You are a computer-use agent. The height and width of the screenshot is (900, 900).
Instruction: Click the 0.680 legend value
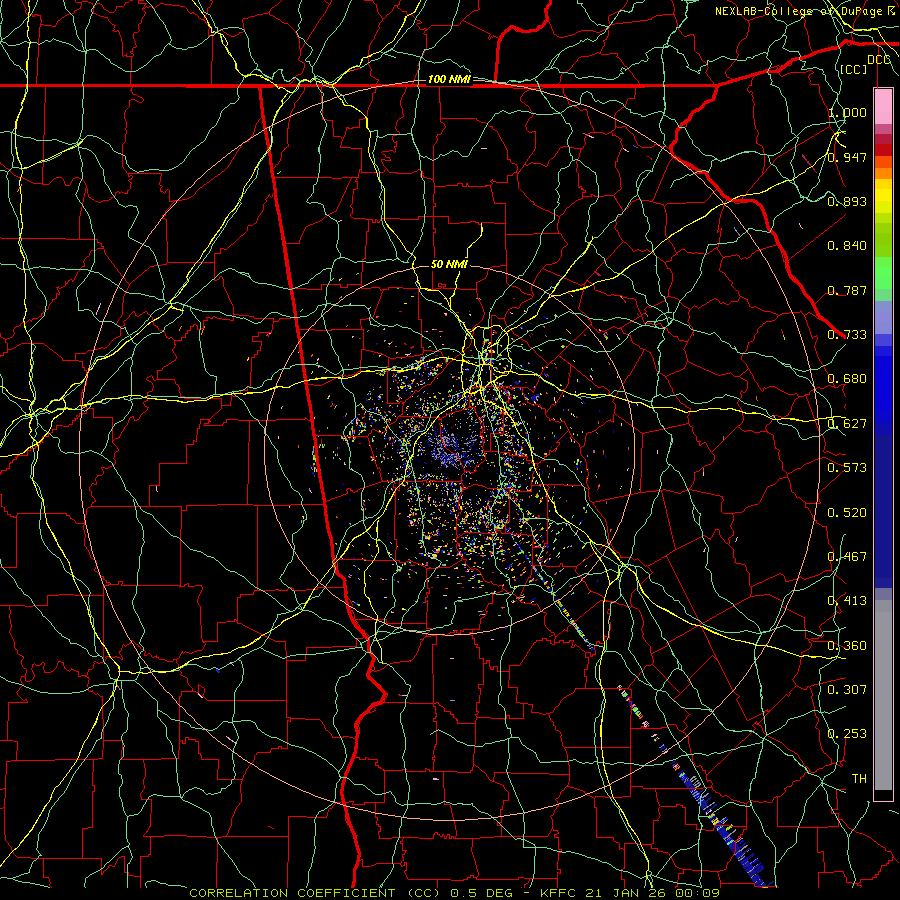(847, 379)
